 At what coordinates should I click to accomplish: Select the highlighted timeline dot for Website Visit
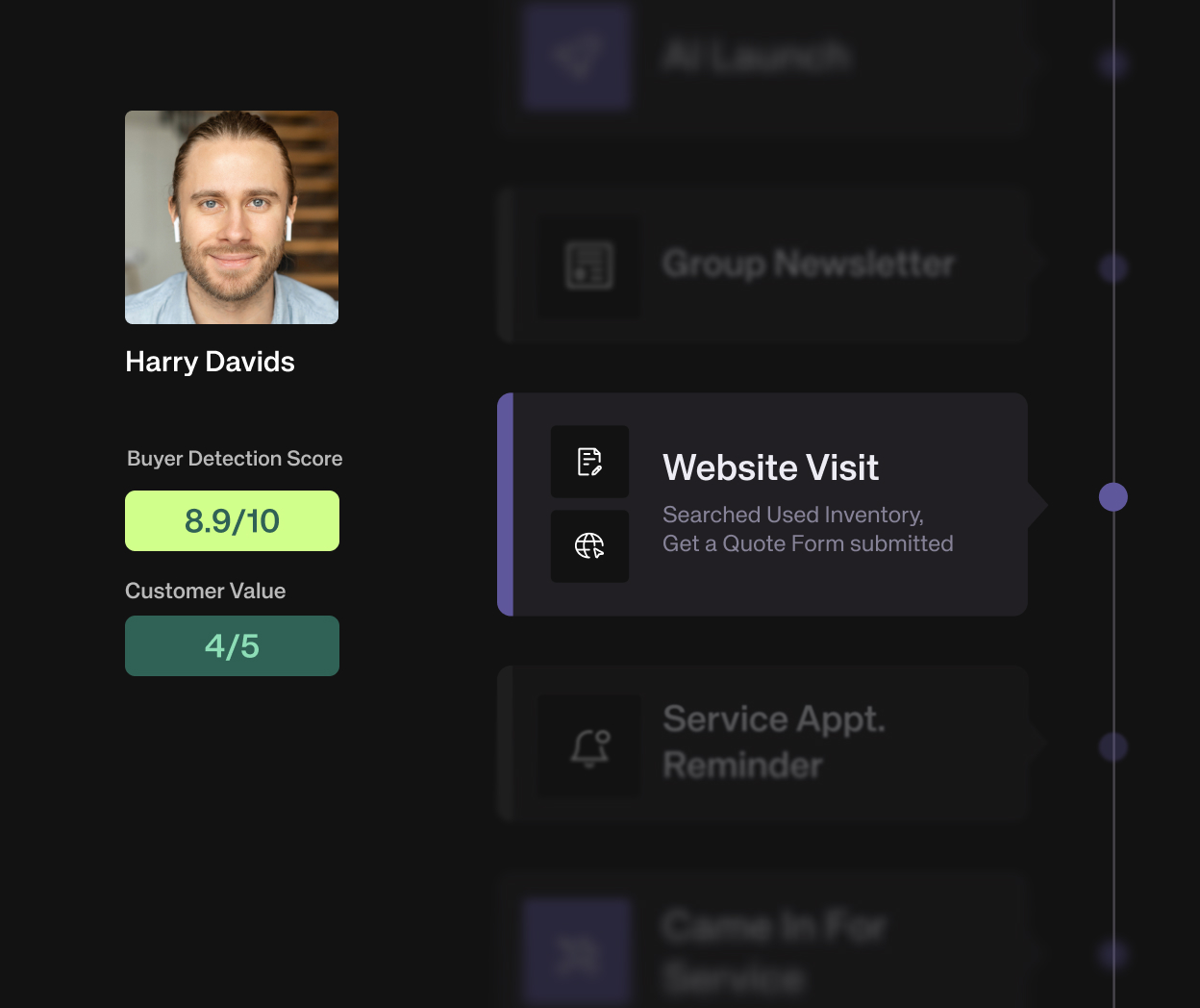(1112, 497)
